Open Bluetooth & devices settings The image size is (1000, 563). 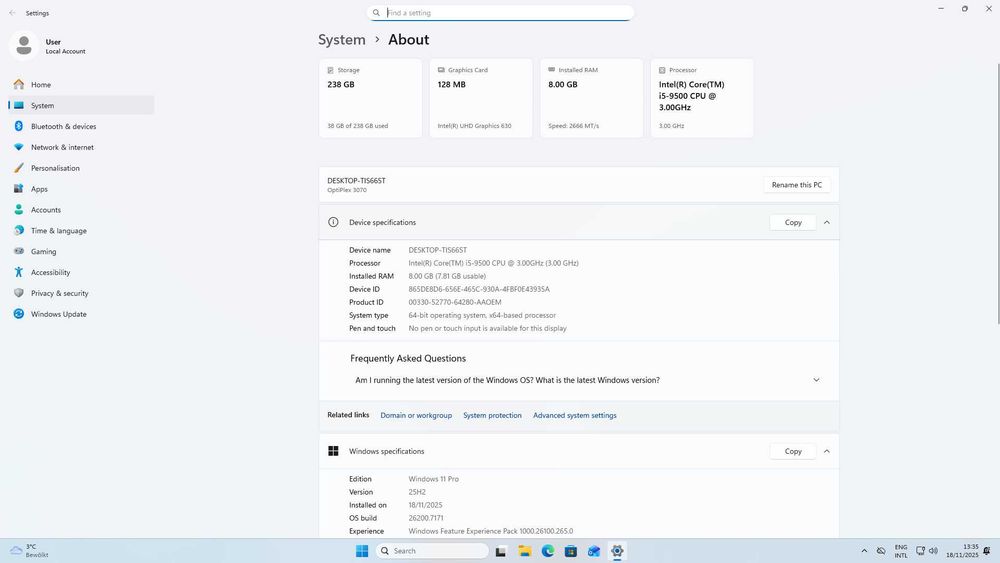81,126
